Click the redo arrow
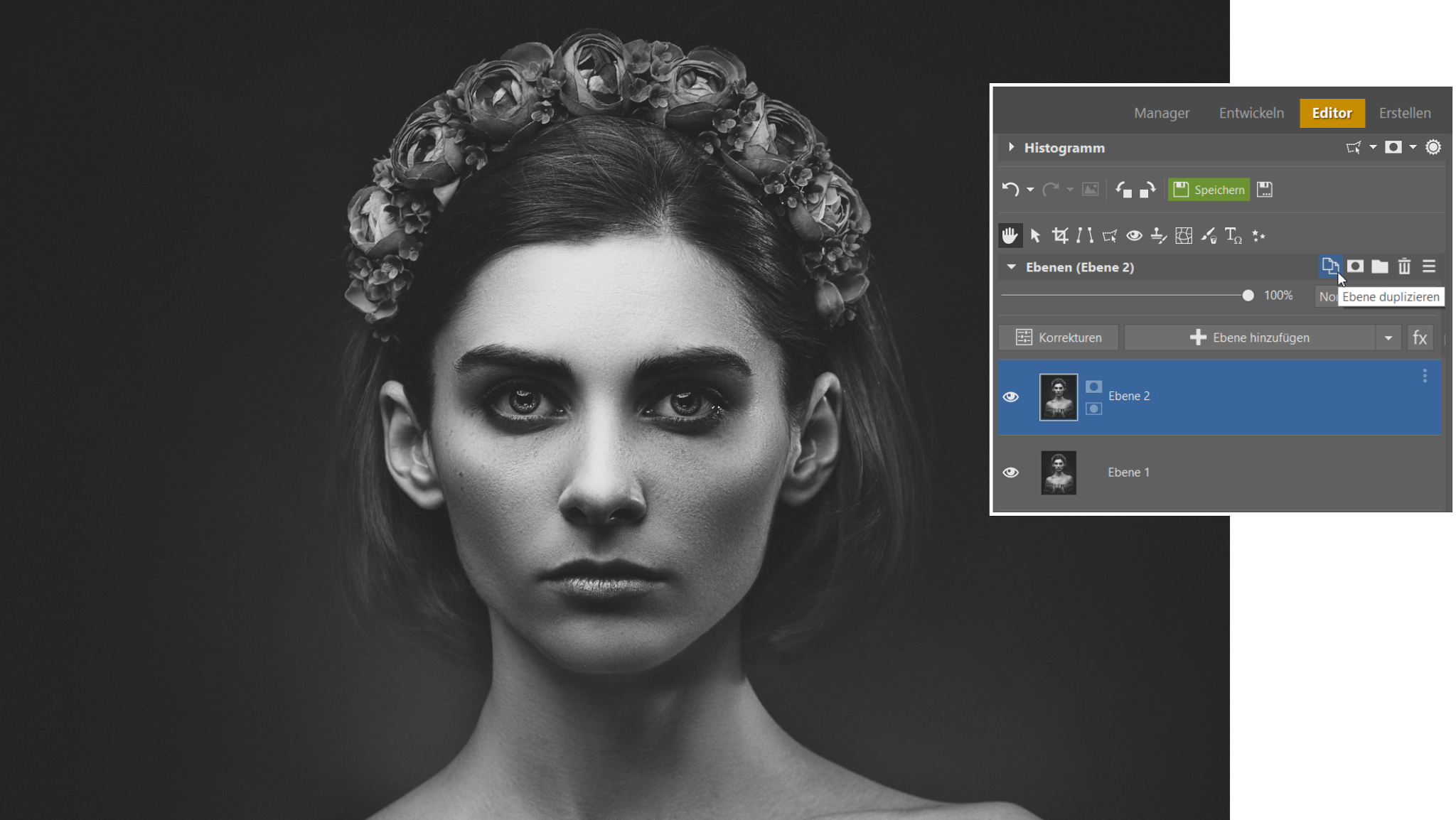This screenshot has height=820, width=1456. (x=1050, y=189)
